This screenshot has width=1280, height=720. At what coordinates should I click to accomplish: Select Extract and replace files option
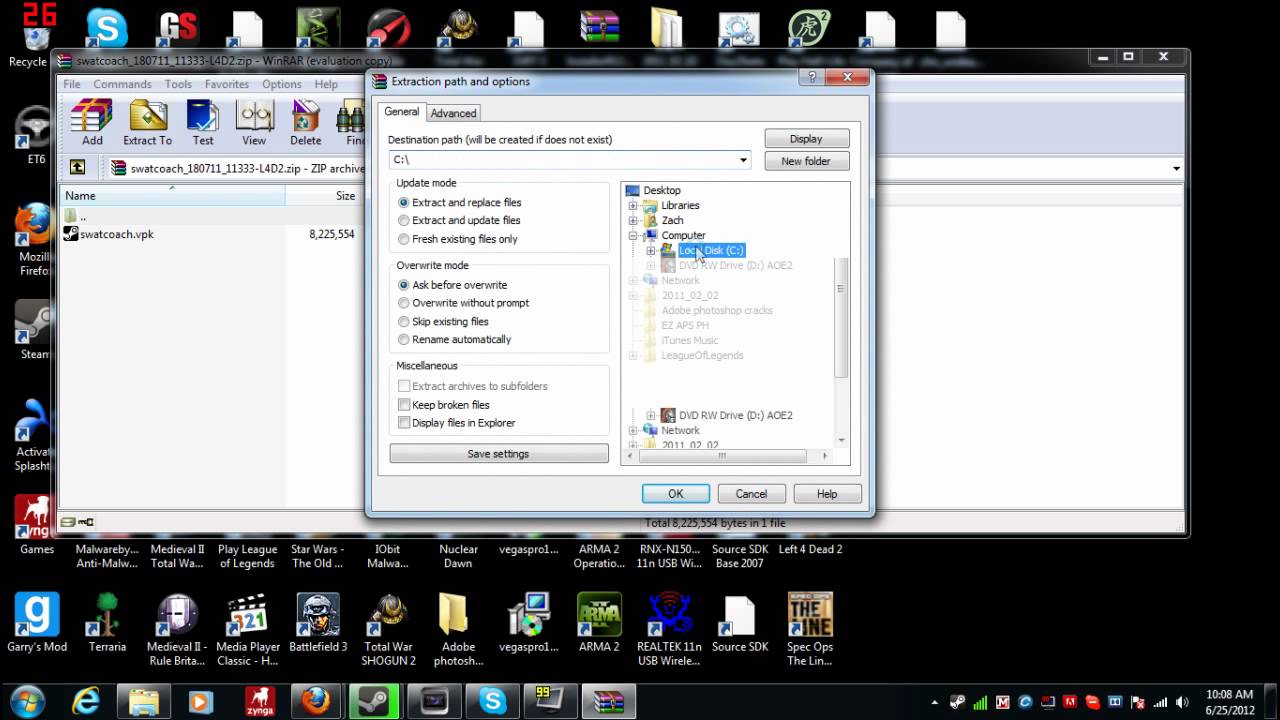(x=460, y=202)
